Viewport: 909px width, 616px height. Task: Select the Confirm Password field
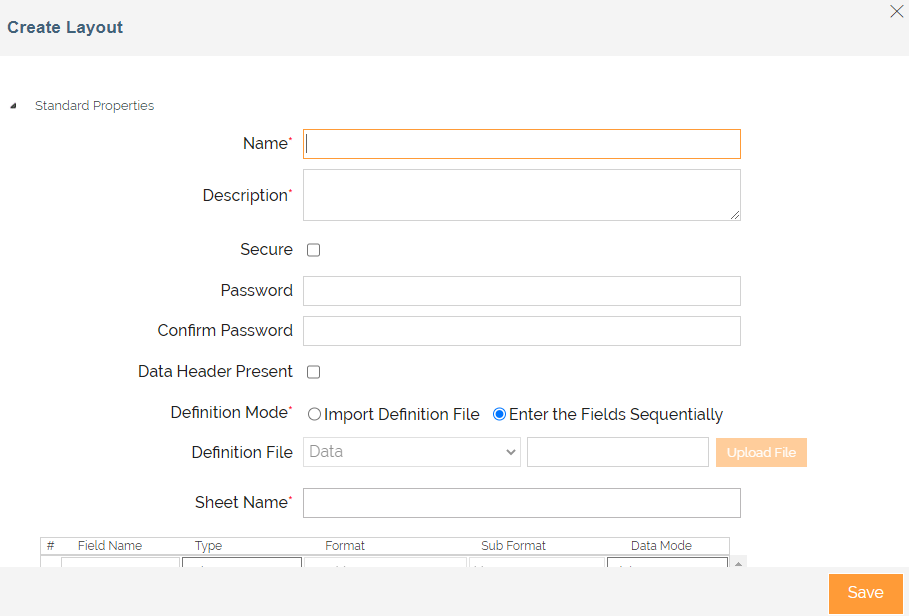[521, 331]
